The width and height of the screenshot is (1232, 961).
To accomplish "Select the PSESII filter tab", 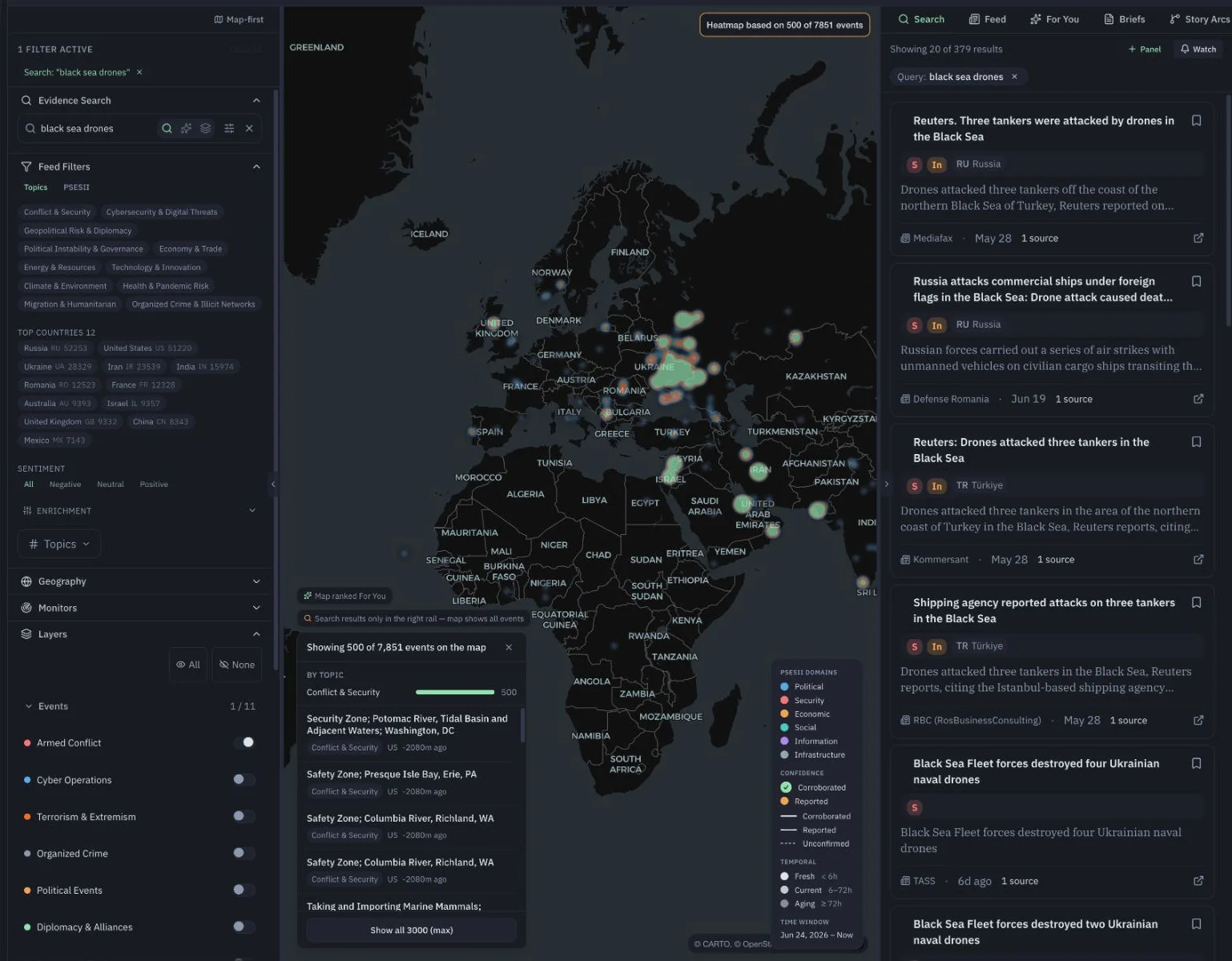I will [x=76, y=187].
